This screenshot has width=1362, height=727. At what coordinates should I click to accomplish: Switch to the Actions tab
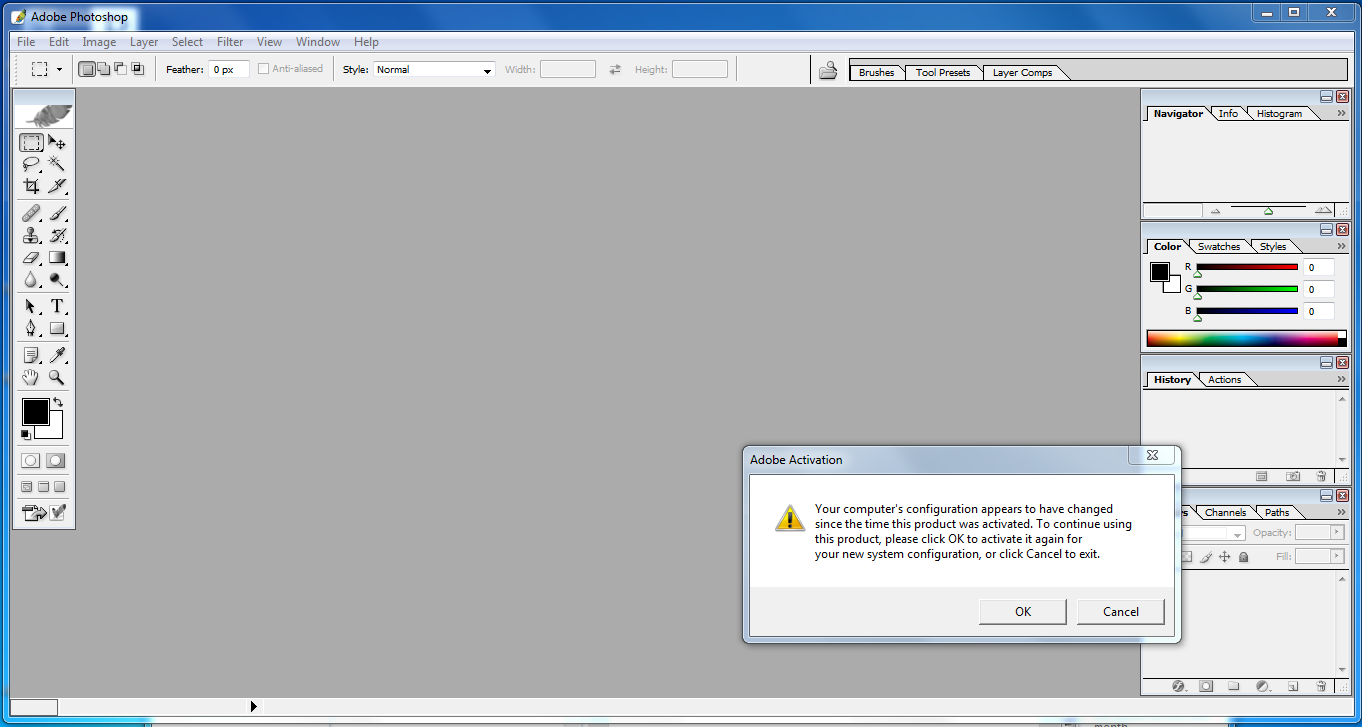click(x=1224, y=380)
